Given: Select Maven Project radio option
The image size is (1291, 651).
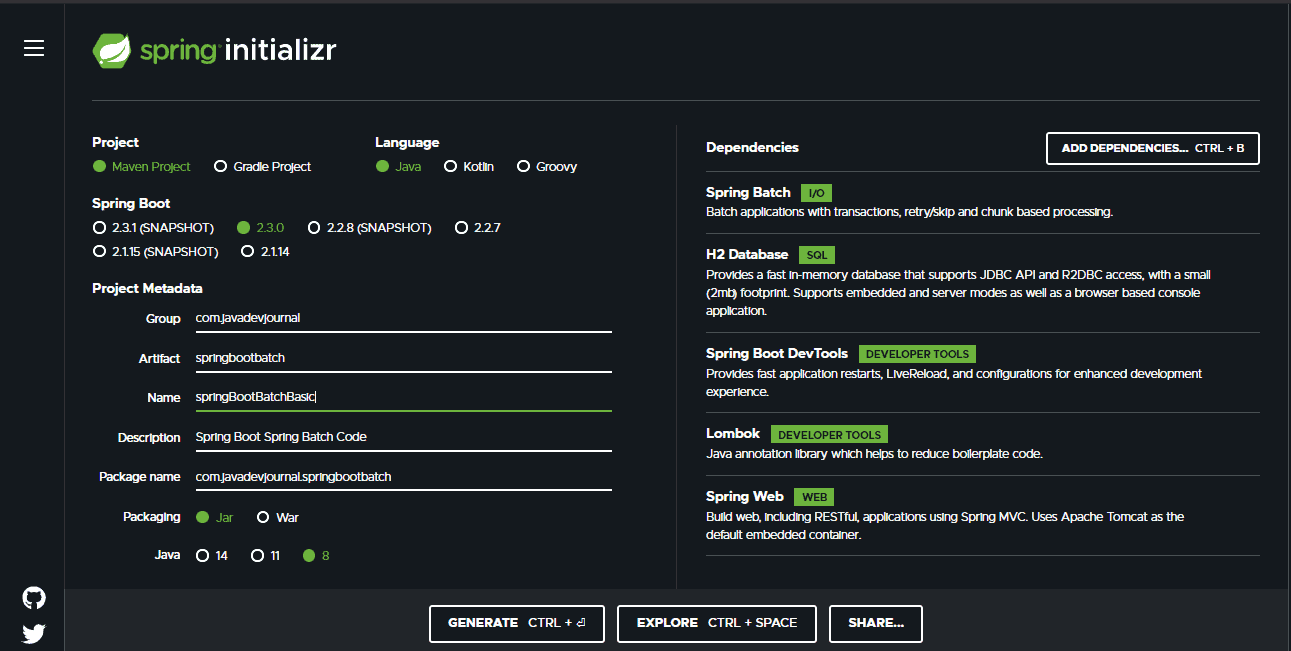Looking at the screenshot, I should (x=141, y=167).
